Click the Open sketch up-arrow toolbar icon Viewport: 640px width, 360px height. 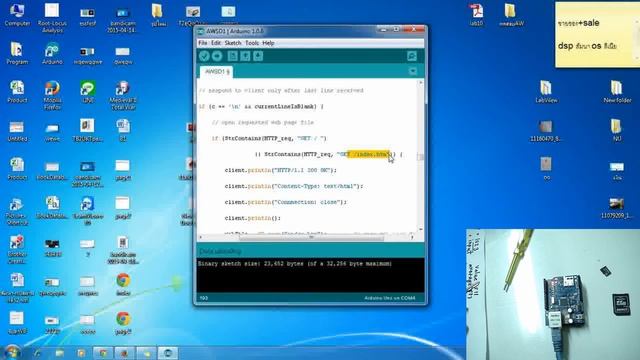tap(245, 56)
